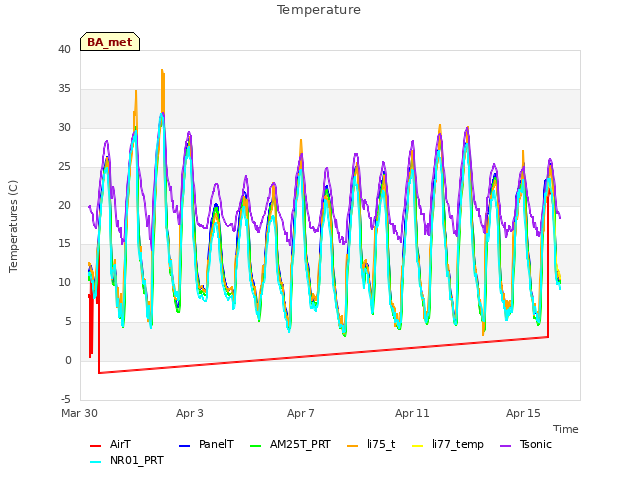
Task: Click the green AM25T_PRT legend color marker
Action: [255, 446]
